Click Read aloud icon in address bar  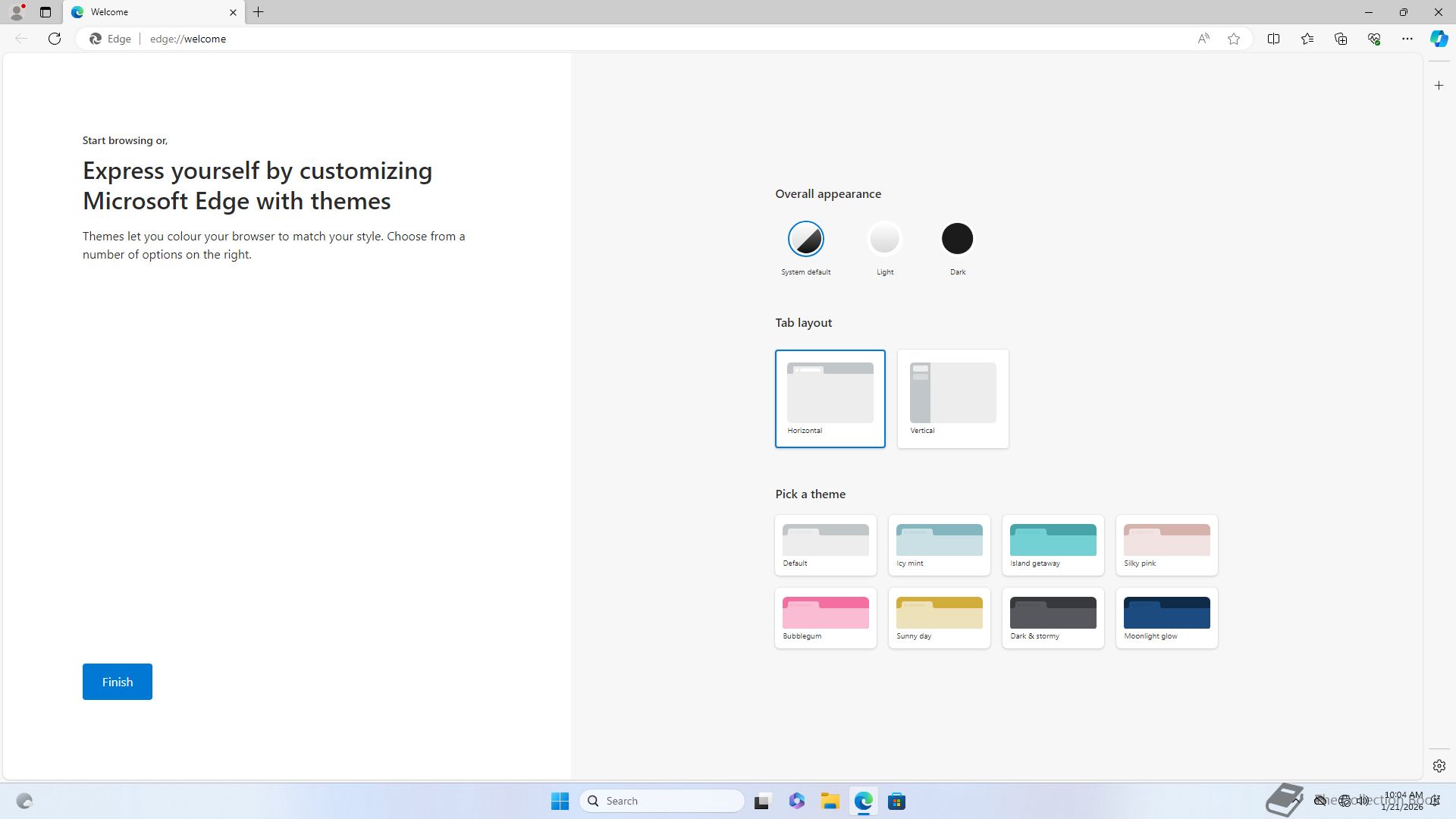click(1203, 39)
